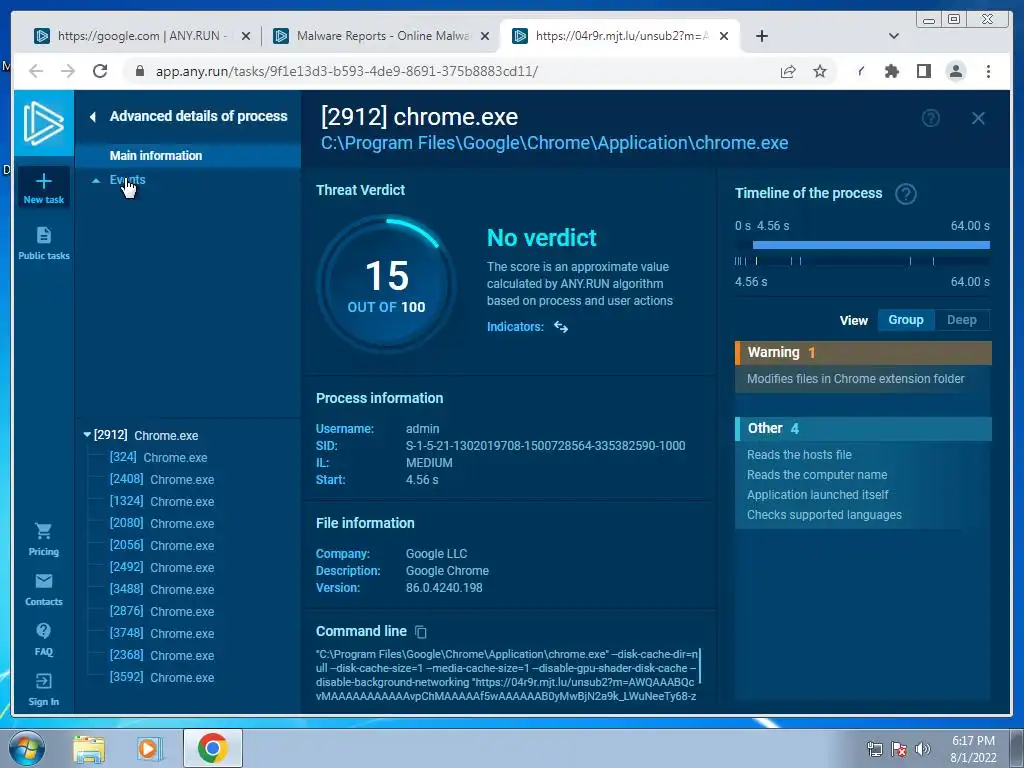Switch timeline view to Group
Image resolution: width=1024 pixels, height=768 pixels.
point(906,320)
